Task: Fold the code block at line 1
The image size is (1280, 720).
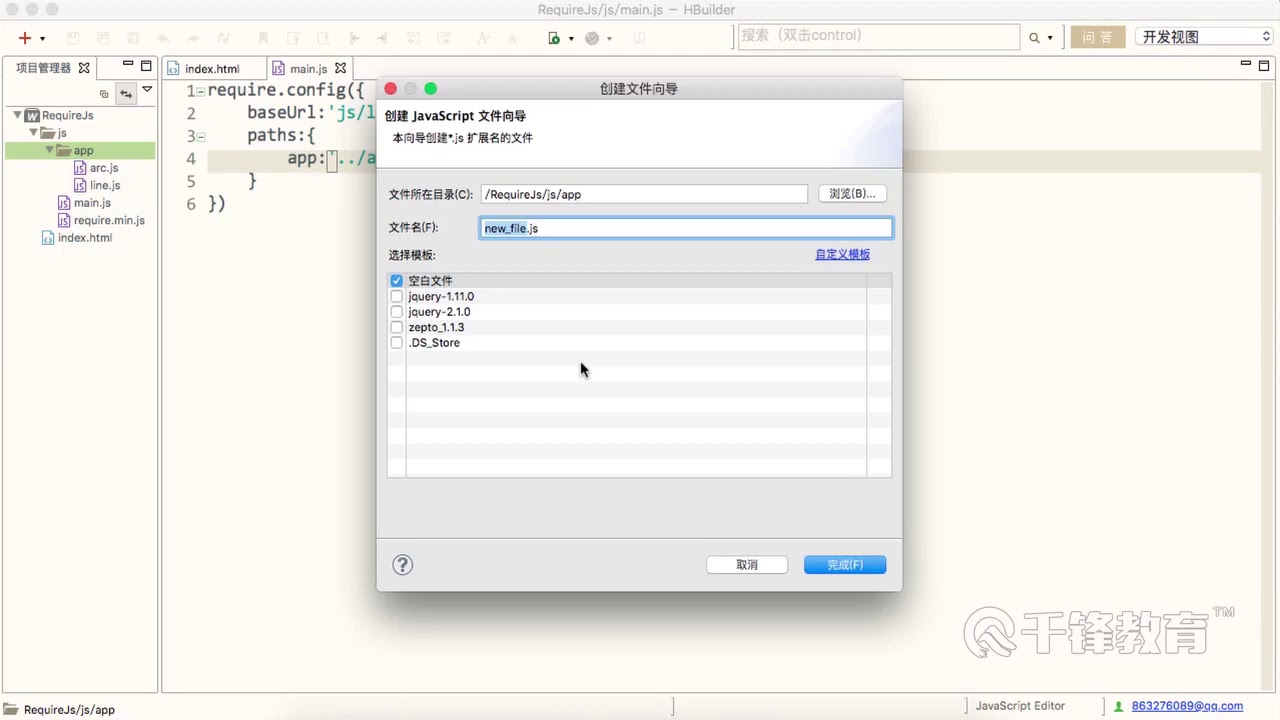Action: [200, 91]
